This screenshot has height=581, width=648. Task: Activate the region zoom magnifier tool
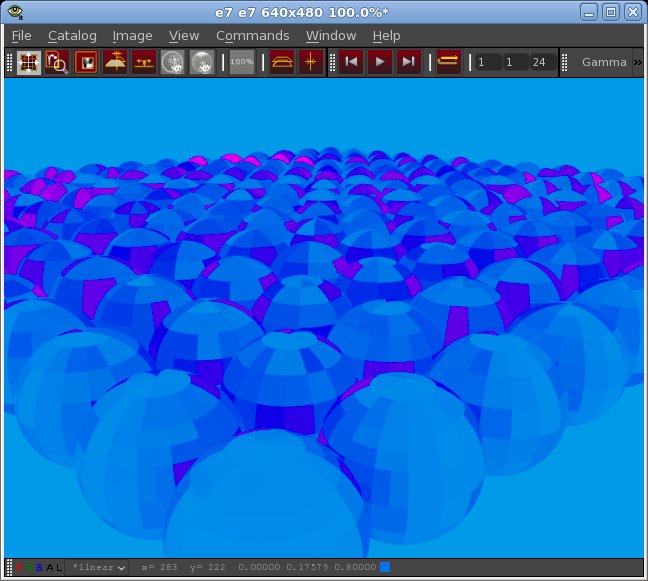point(57,62)
